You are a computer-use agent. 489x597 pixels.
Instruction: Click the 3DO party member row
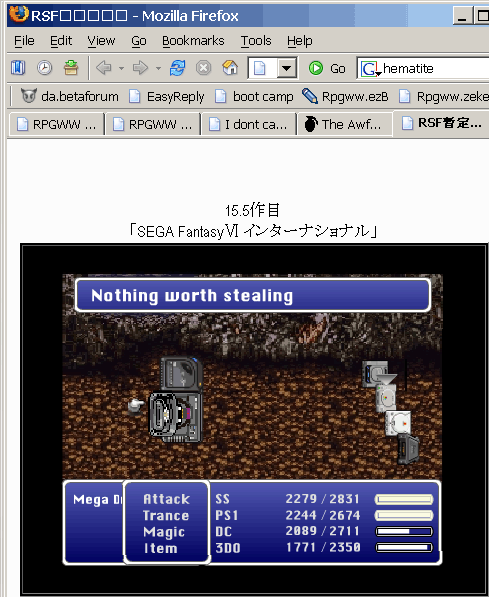(324, 548)
